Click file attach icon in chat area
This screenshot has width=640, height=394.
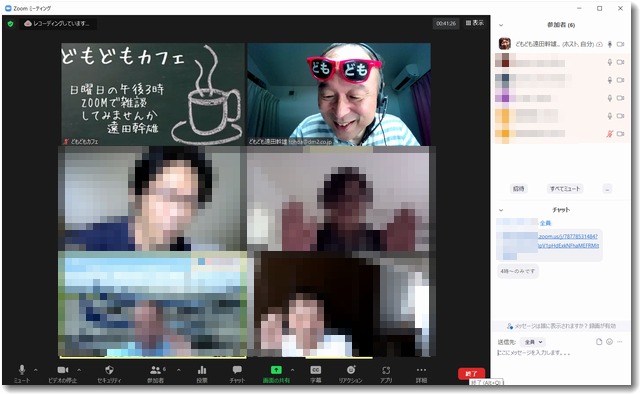point(599,342)
